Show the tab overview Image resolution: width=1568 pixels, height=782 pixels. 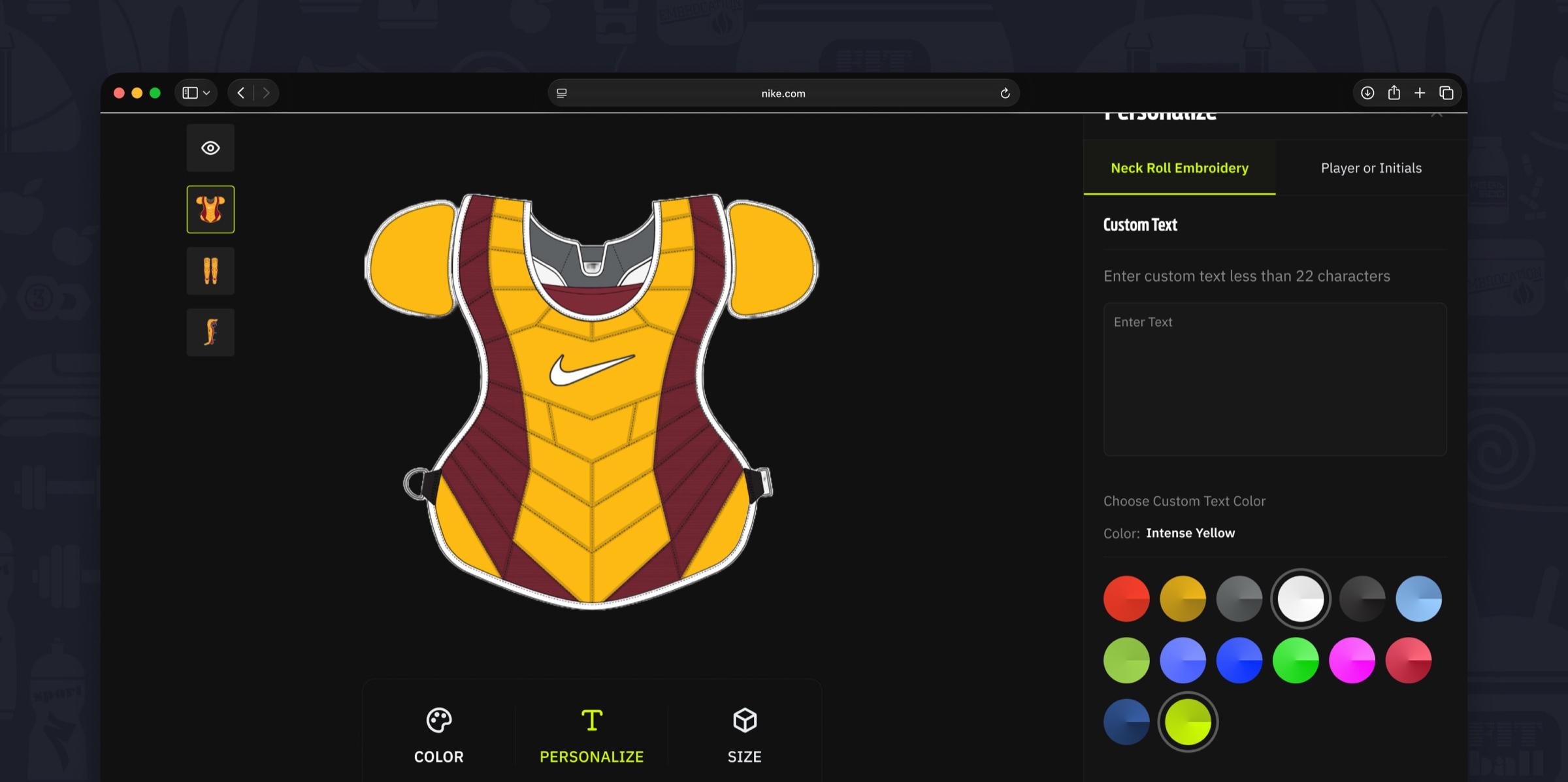[x=1446, y=93]
